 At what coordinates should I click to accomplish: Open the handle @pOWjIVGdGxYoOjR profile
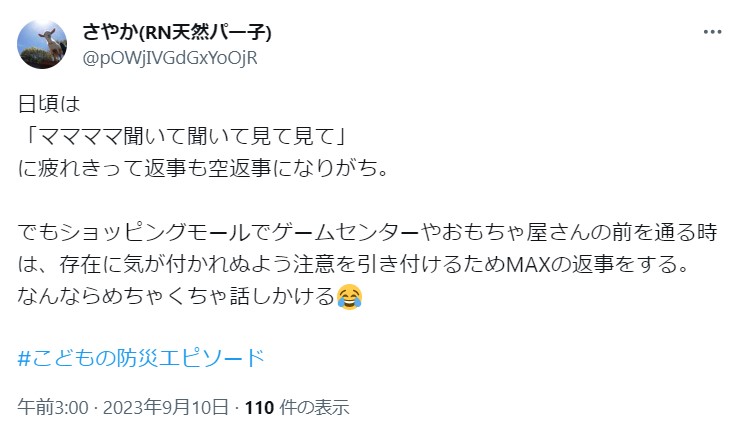click(x=170, y=58)
